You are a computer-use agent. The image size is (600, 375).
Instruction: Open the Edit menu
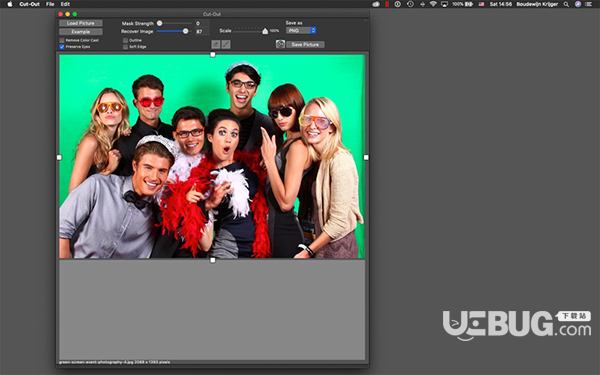pos(65,4)
